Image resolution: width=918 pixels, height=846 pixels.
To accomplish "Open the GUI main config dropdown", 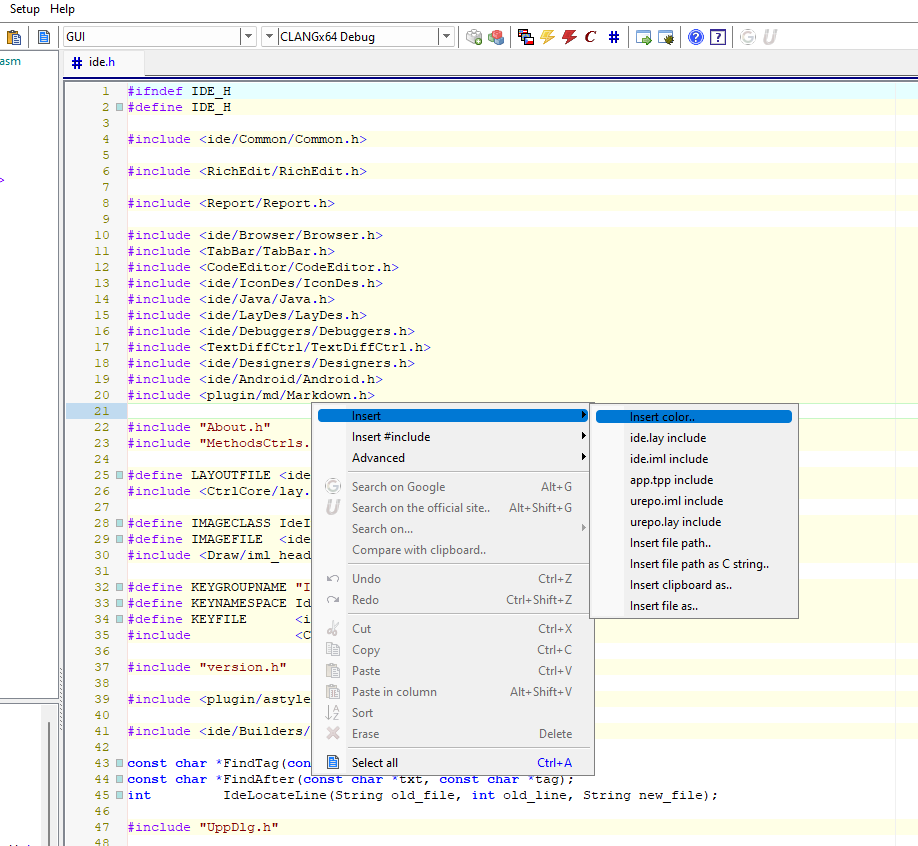I will point(248,37).
